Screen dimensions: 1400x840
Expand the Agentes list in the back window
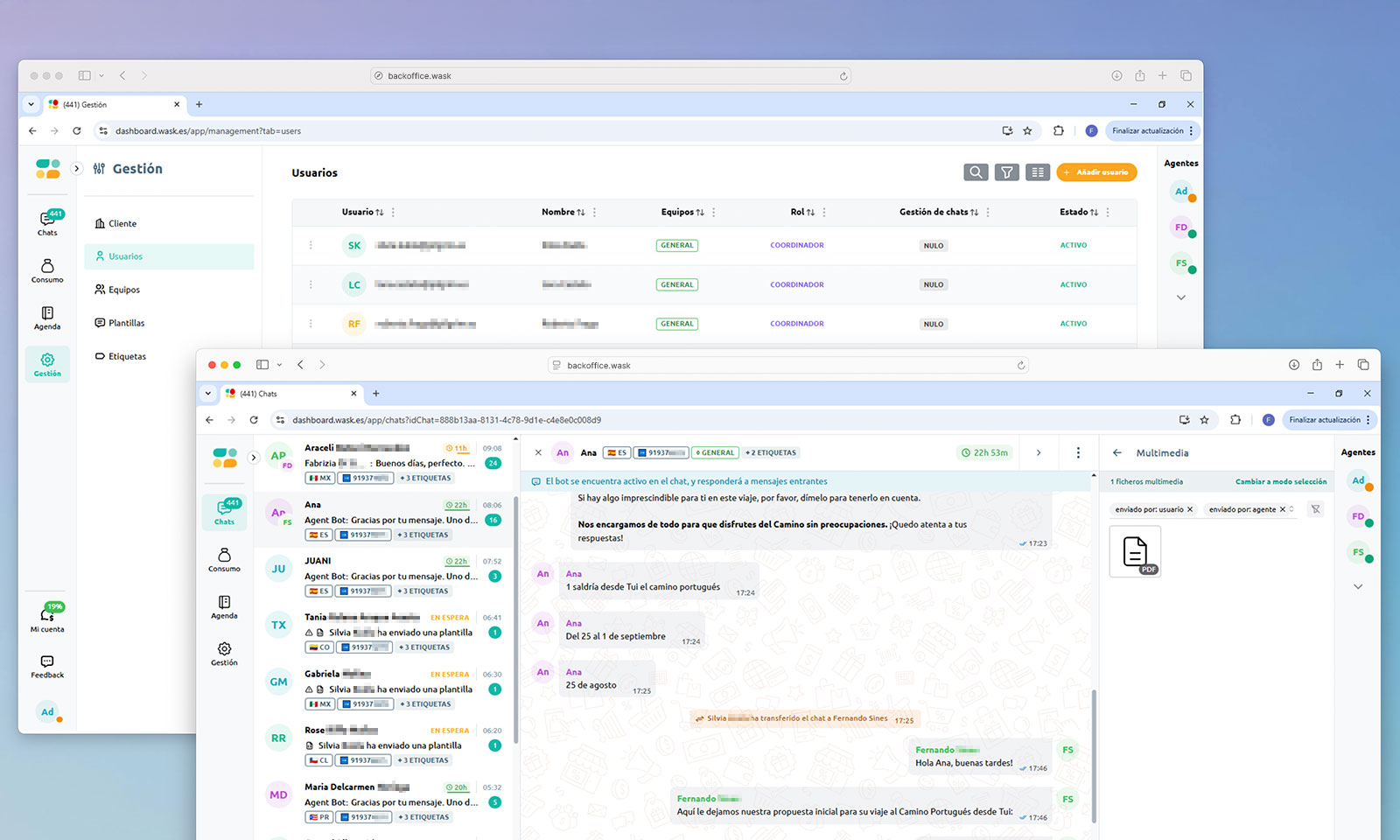click(x=1181, y=297)
